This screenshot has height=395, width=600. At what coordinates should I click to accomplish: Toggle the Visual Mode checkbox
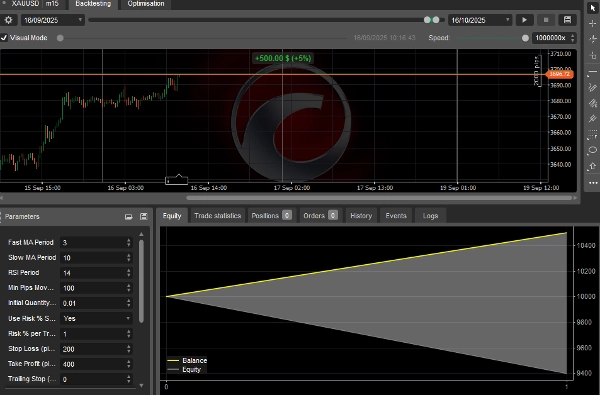[x=4, y=38]
